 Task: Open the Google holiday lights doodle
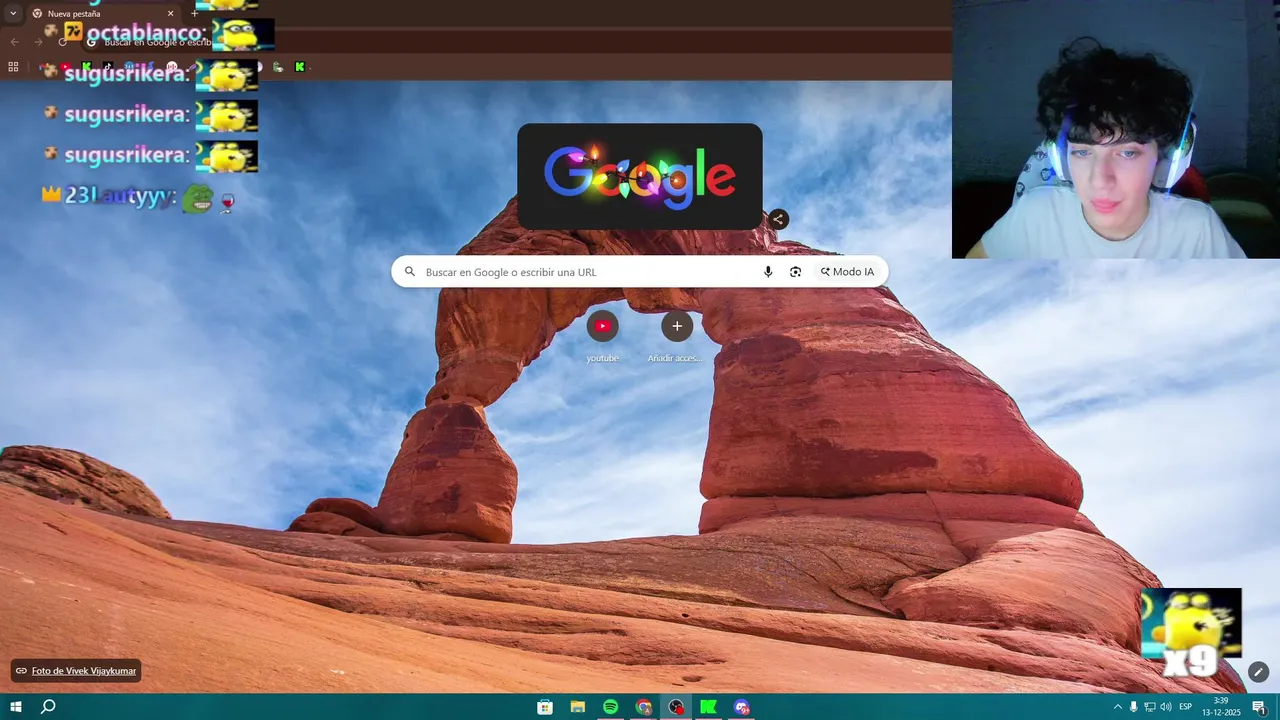click(640, 177)
